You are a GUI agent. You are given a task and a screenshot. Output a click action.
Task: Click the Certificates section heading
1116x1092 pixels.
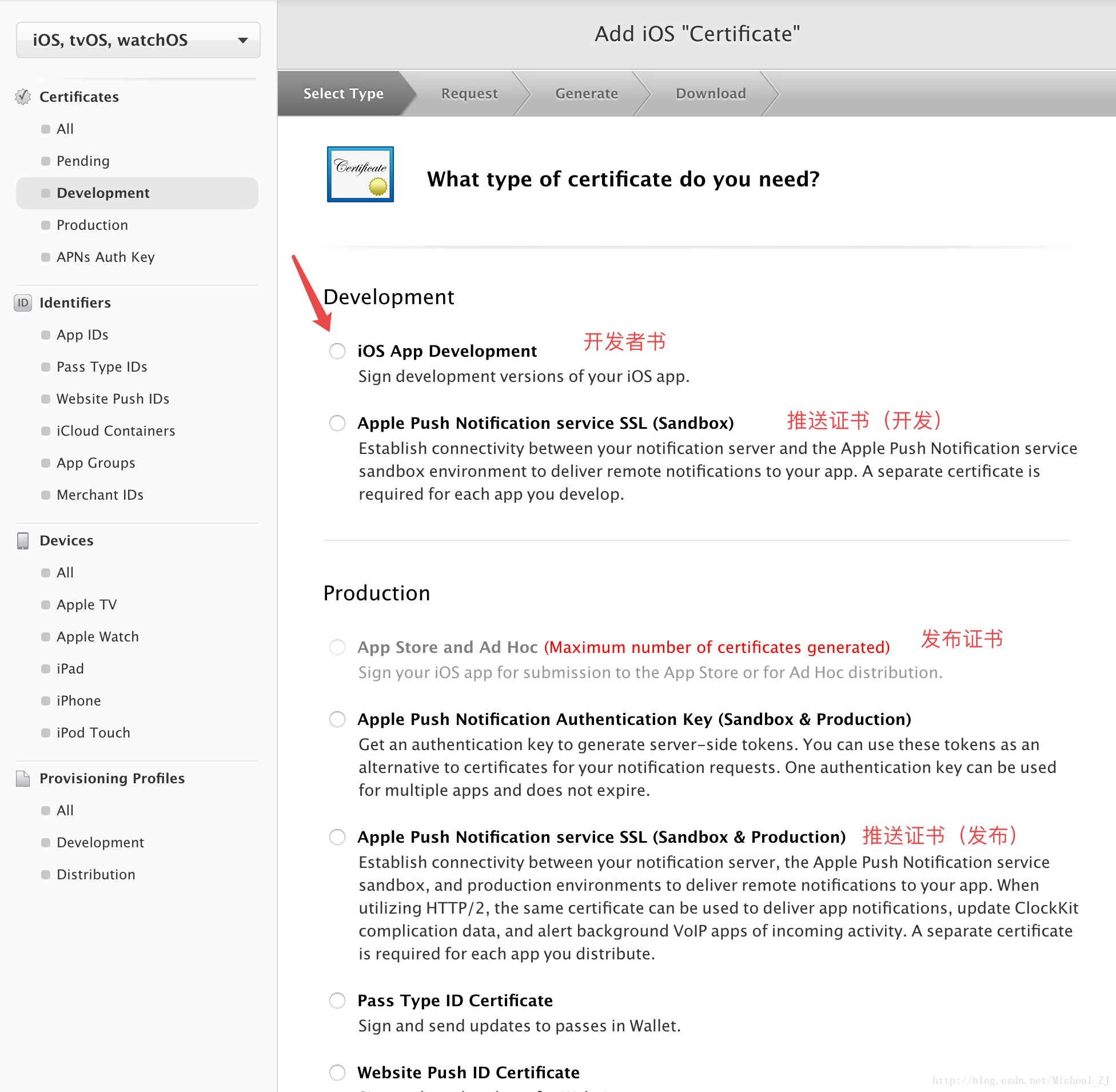(x=79, y=97)
